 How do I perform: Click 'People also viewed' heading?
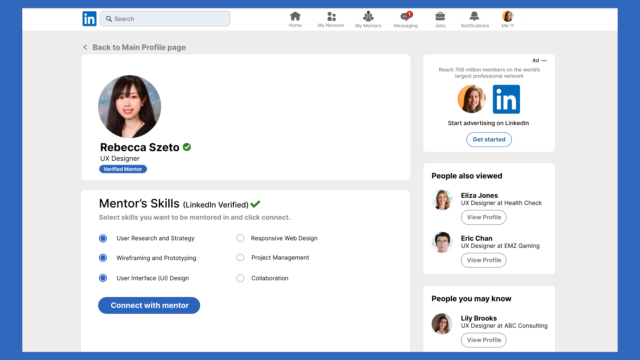[467, 176]
